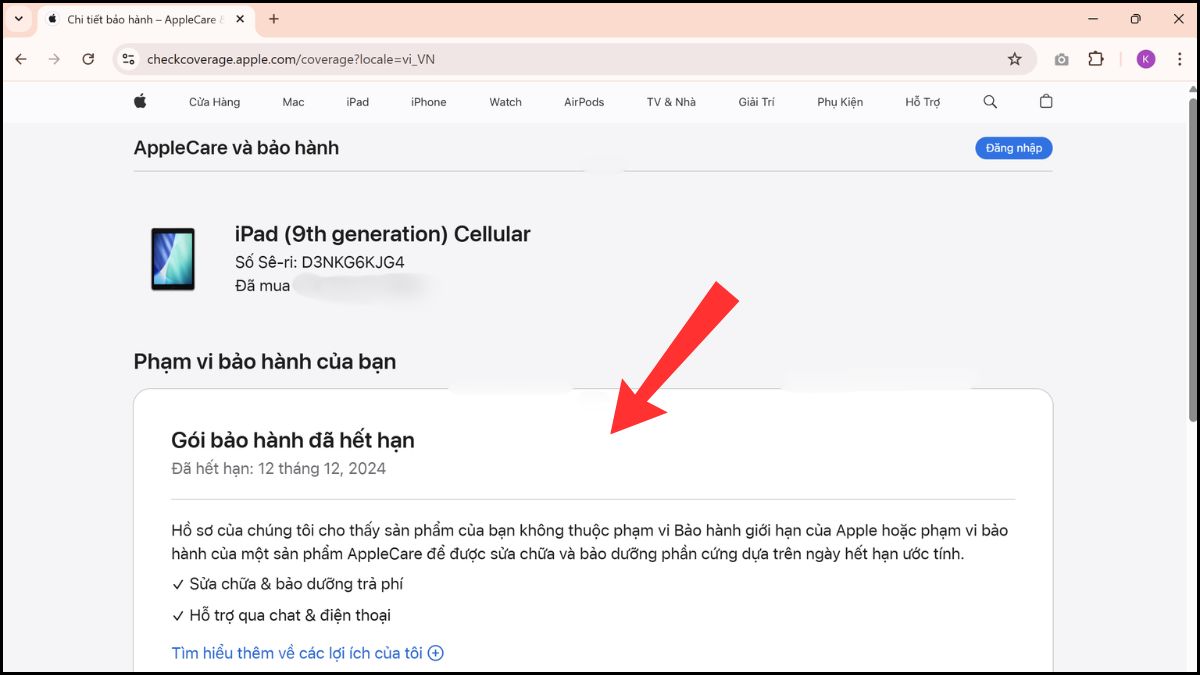
Task: Click the Google Lens camera icon
Action: (1061, 58)
